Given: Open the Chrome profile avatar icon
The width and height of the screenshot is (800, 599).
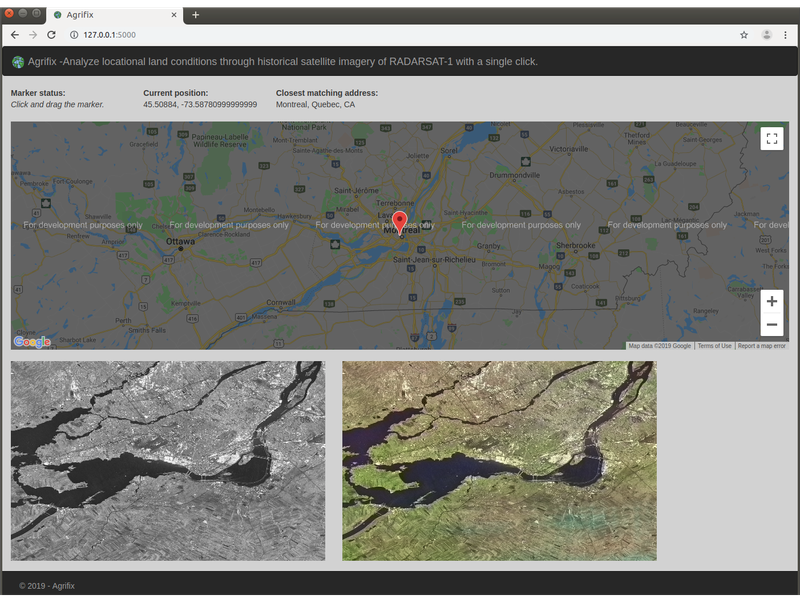Looking at the screenshot, I should 767,34.
